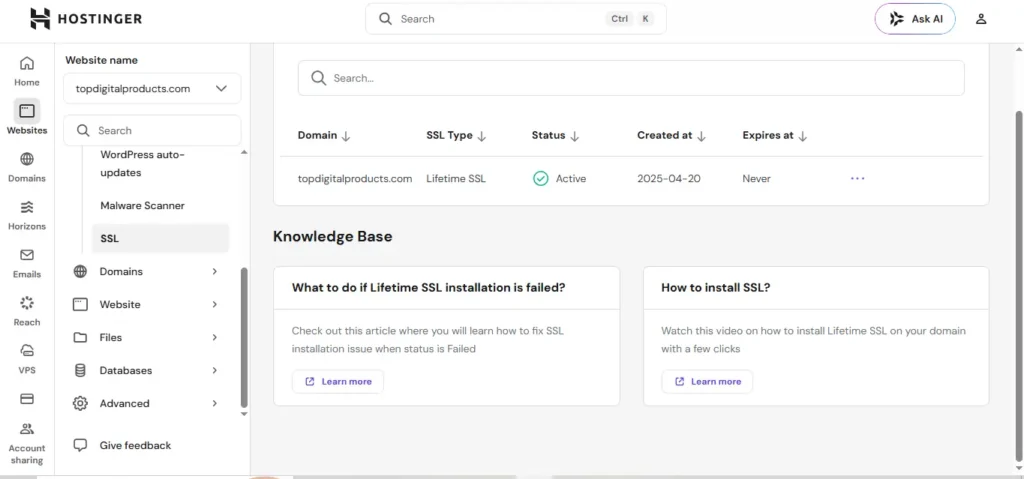The height and width of the screenshot is (479, 1024).
Task: Click the Ask AI sparkle button
Action: (914, 19)
